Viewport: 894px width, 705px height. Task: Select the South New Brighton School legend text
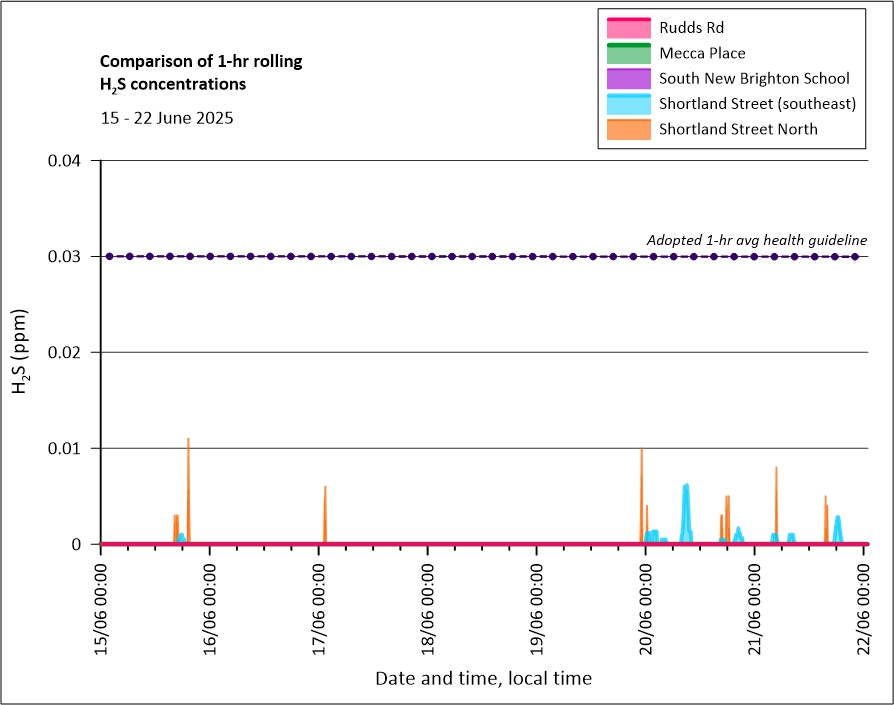(x=754, y=78)
